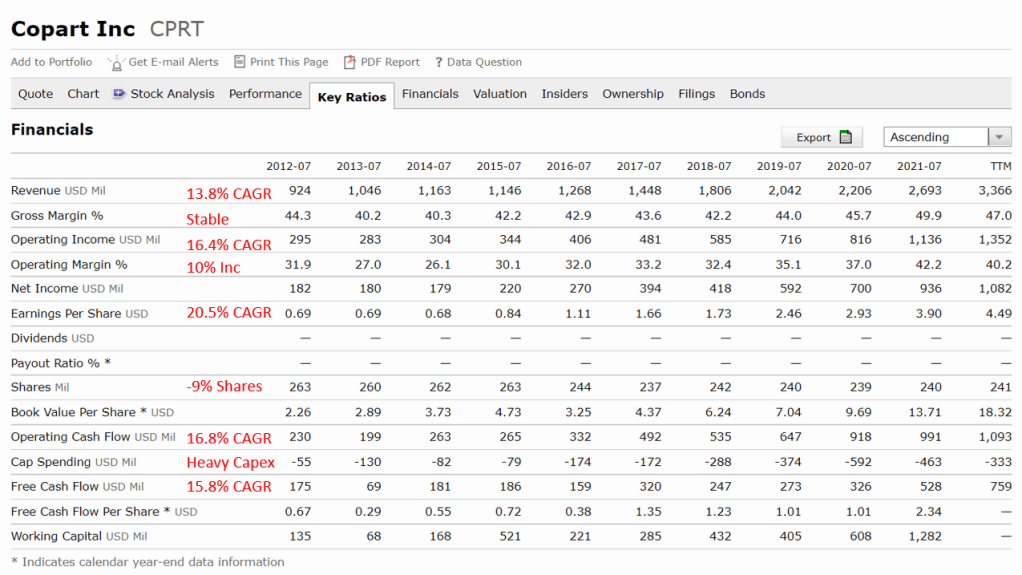Click the Cap Spending row label
The height and width of the screenshot is (575, 1022).
(74, 462)
